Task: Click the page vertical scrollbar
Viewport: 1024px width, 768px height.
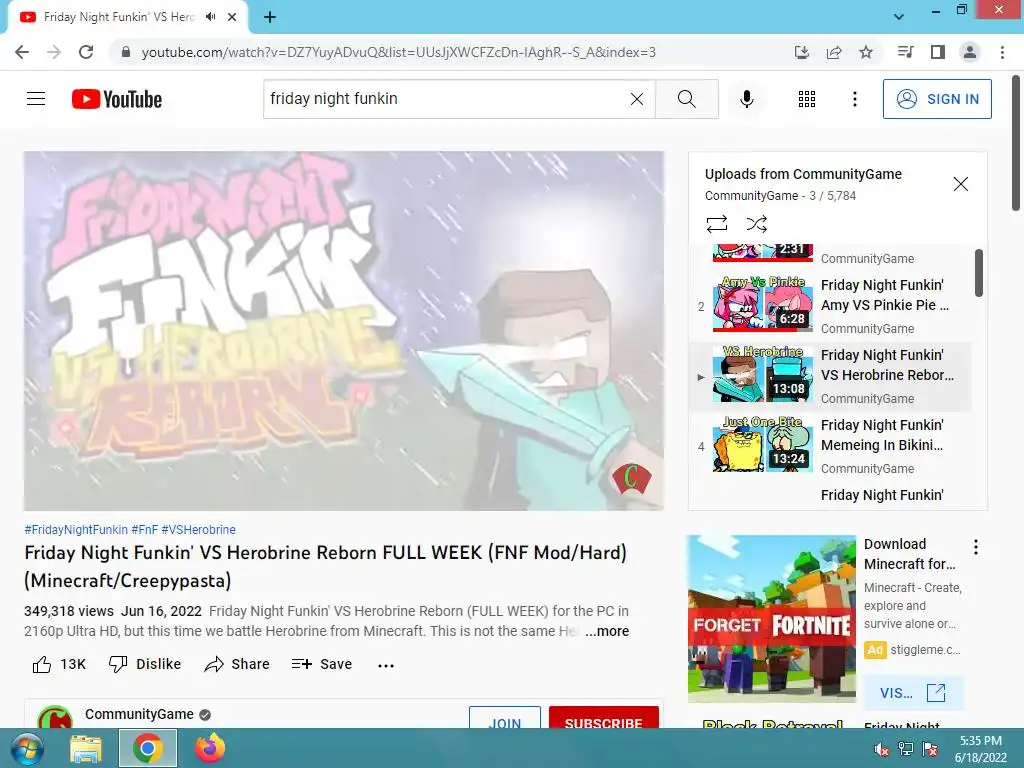Action: pos(1017,144)
